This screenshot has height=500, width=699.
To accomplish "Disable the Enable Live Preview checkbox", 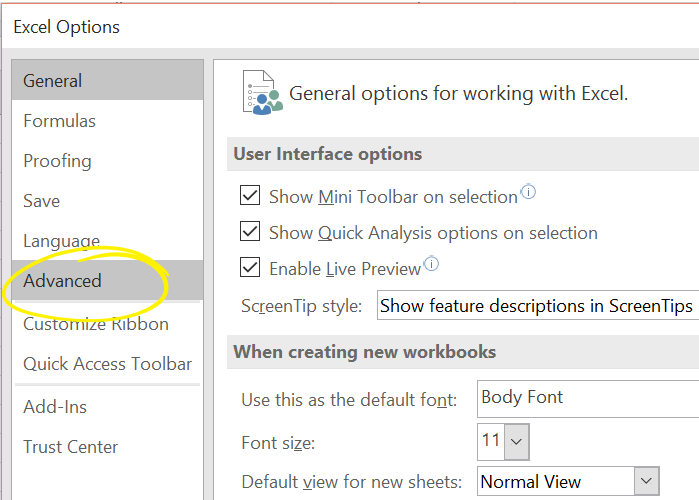I will [250, 269].
